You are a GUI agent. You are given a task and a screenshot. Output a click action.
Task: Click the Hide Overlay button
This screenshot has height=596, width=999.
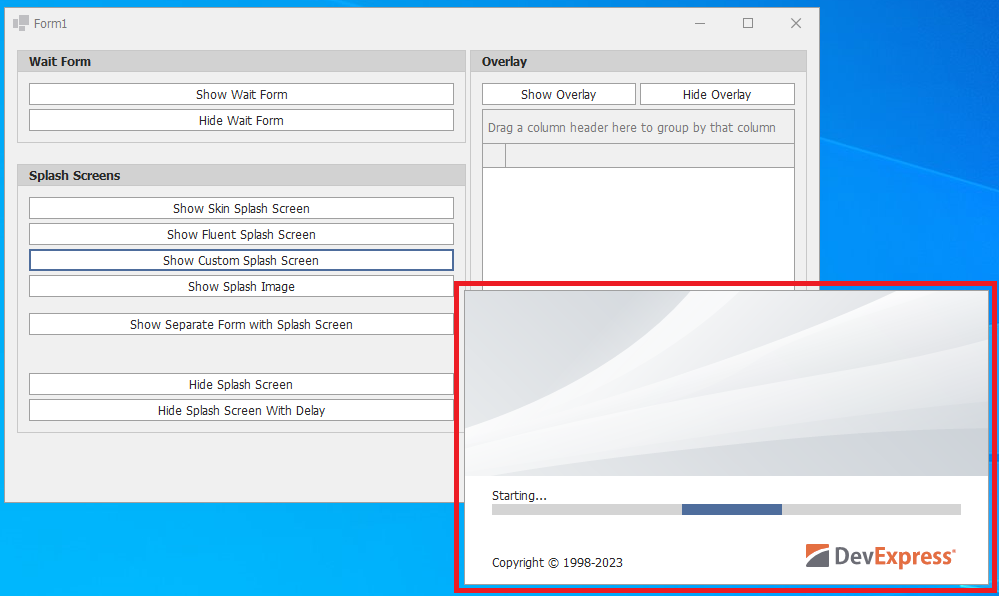[x=717, y=94]
